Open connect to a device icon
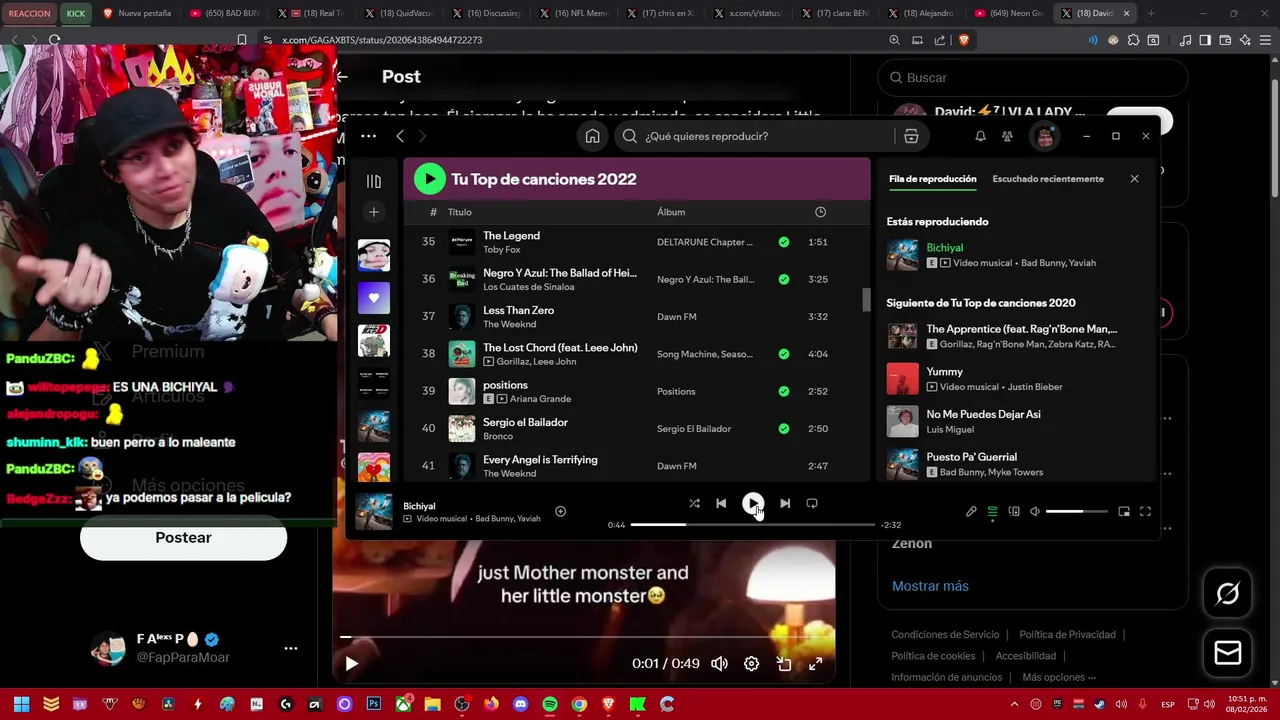 click(x=1014, y=512)
